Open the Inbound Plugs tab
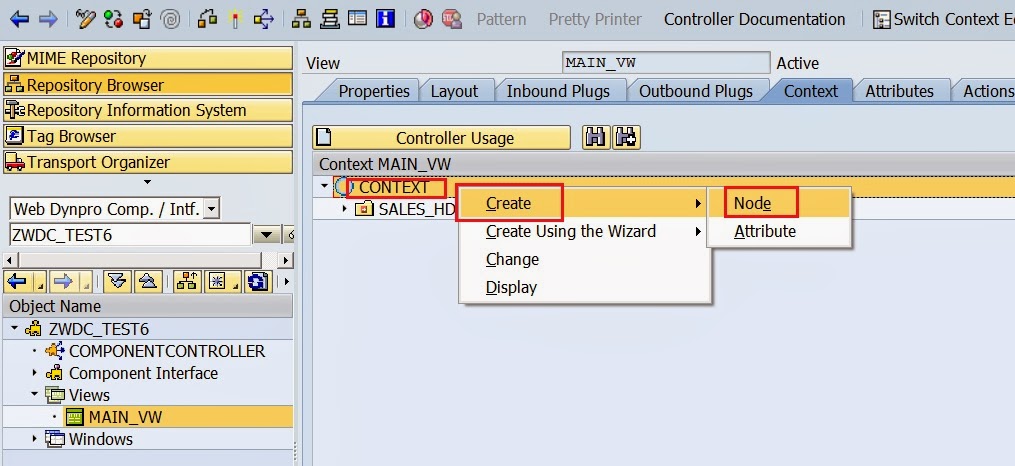 pyautogui.click(x=558, y=91)
